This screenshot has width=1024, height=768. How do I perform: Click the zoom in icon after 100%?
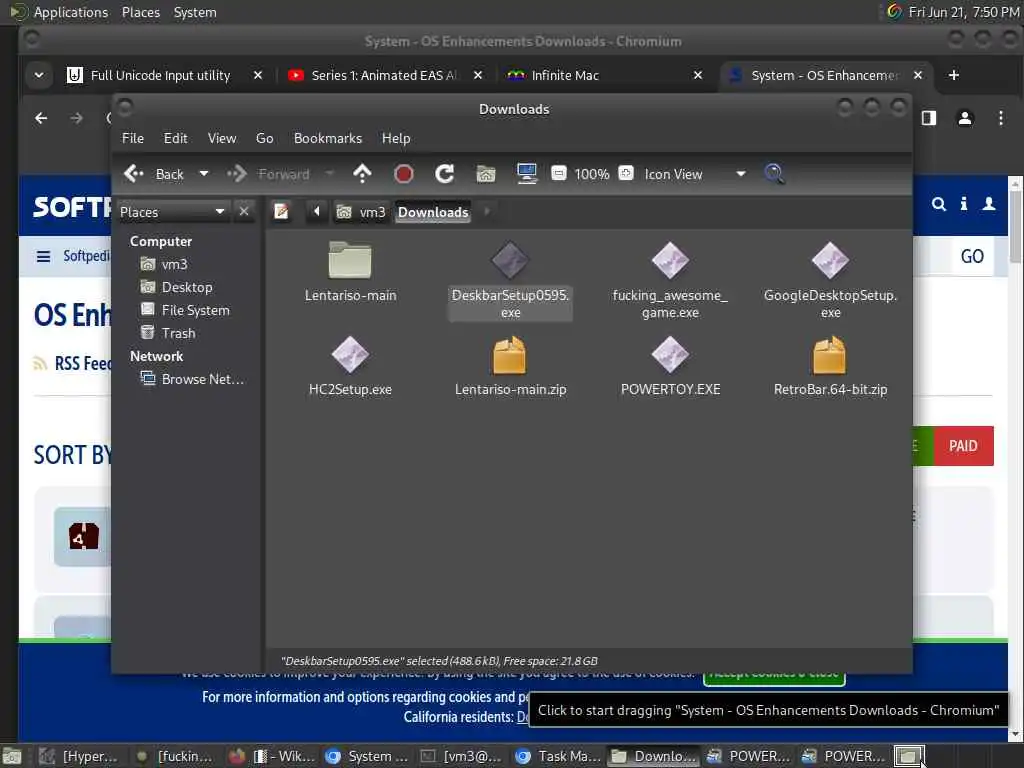[626, 173]
